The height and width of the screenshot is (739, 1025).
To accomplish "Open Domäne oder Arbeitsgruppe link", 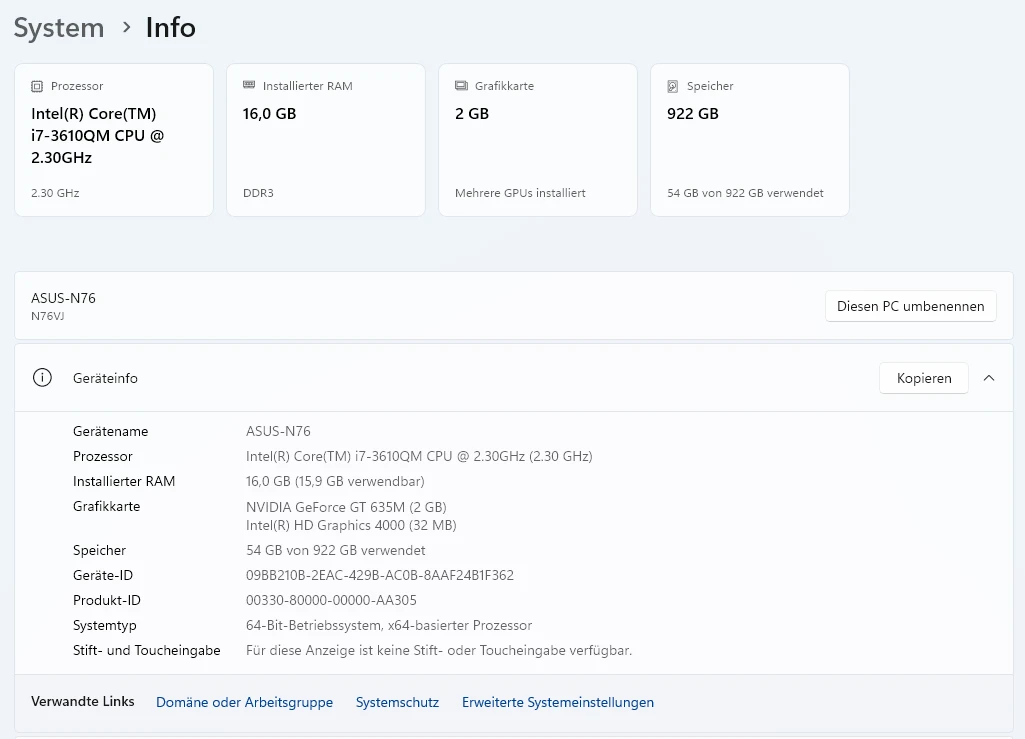I will tap(244, 702).
